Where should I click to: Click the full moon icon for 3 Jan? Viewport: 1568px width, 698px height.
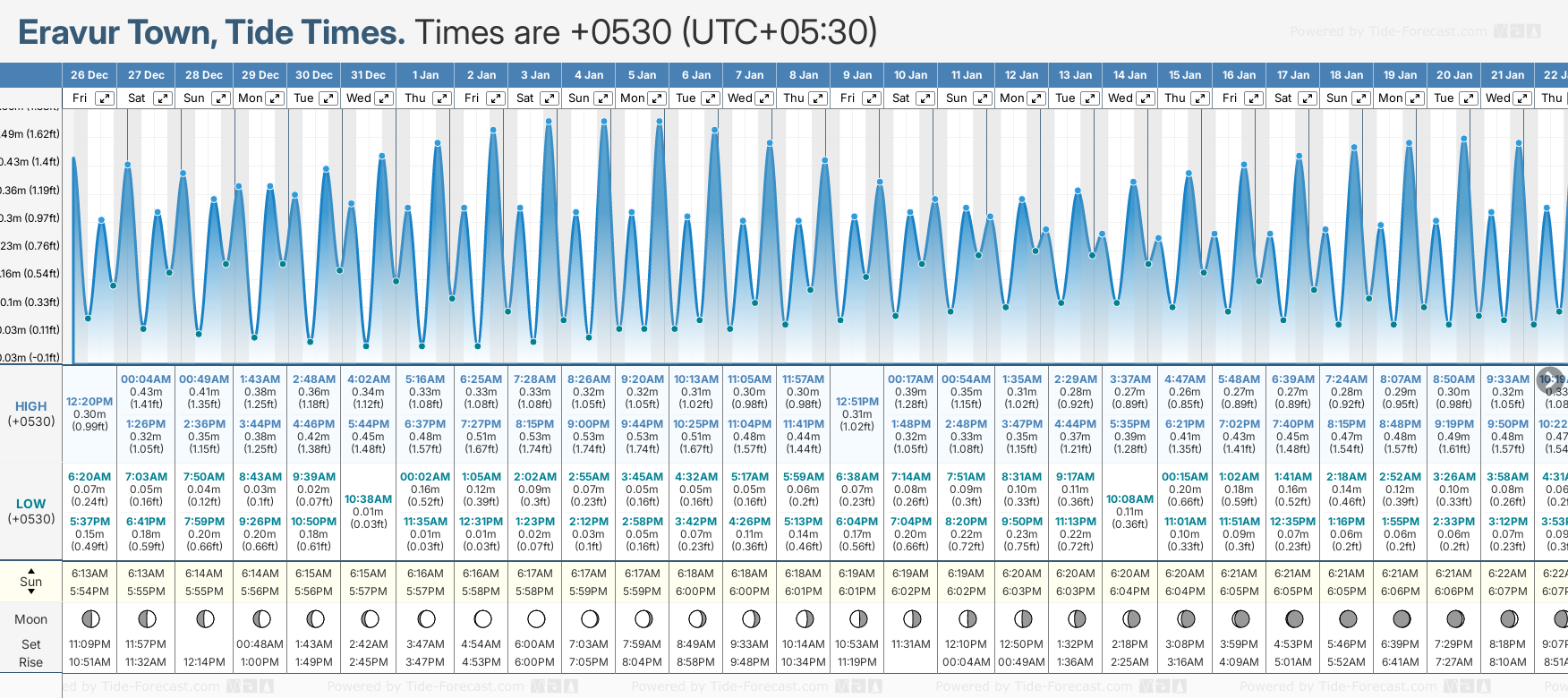point(536,618)
